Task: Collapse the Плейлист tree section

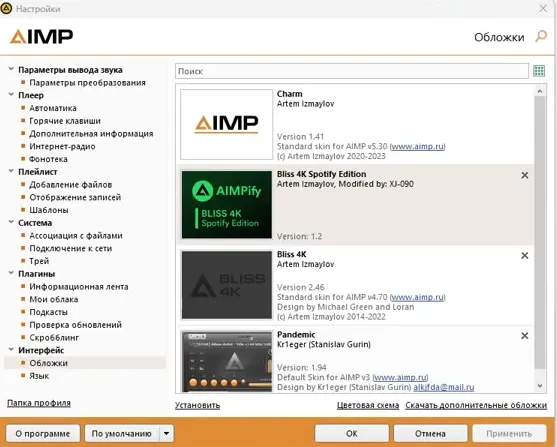Action: [x=11, y=171]
